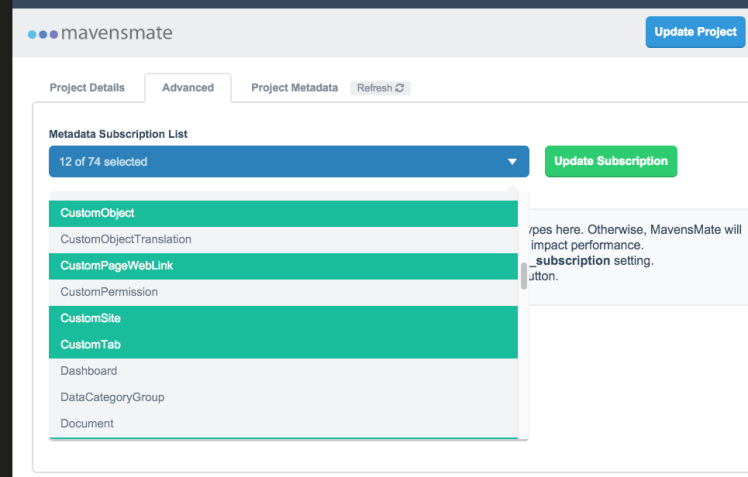Click the dropdown caret arrow

click(x=512, y=162)
